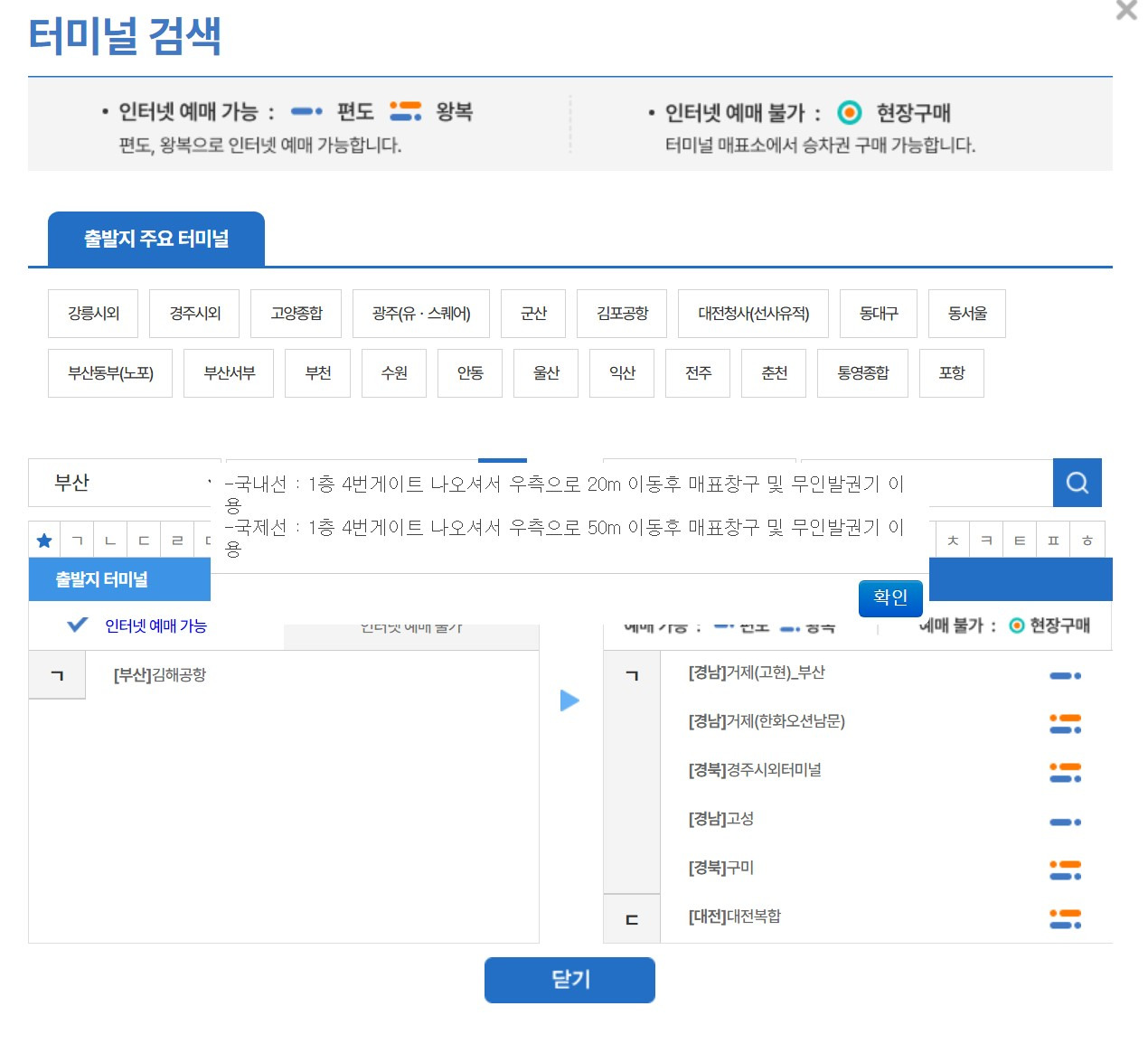1148x1053 pixels.
Task: Filter by consonant ㄹ
Action: point(177,541)
